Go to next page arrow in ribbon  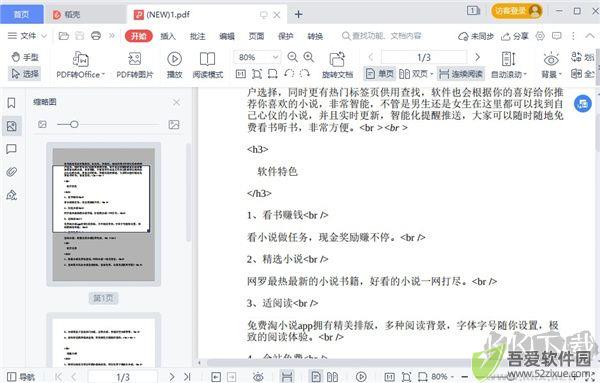477,57
